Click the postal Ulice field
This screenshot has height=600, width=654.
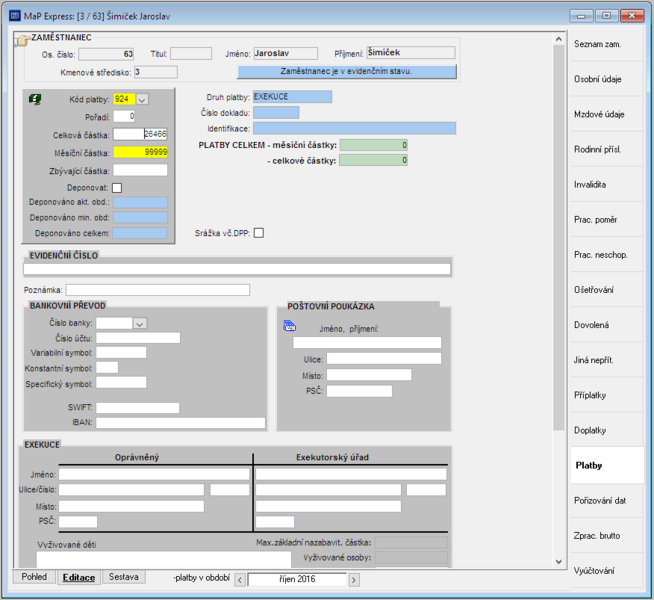point(384,359)
